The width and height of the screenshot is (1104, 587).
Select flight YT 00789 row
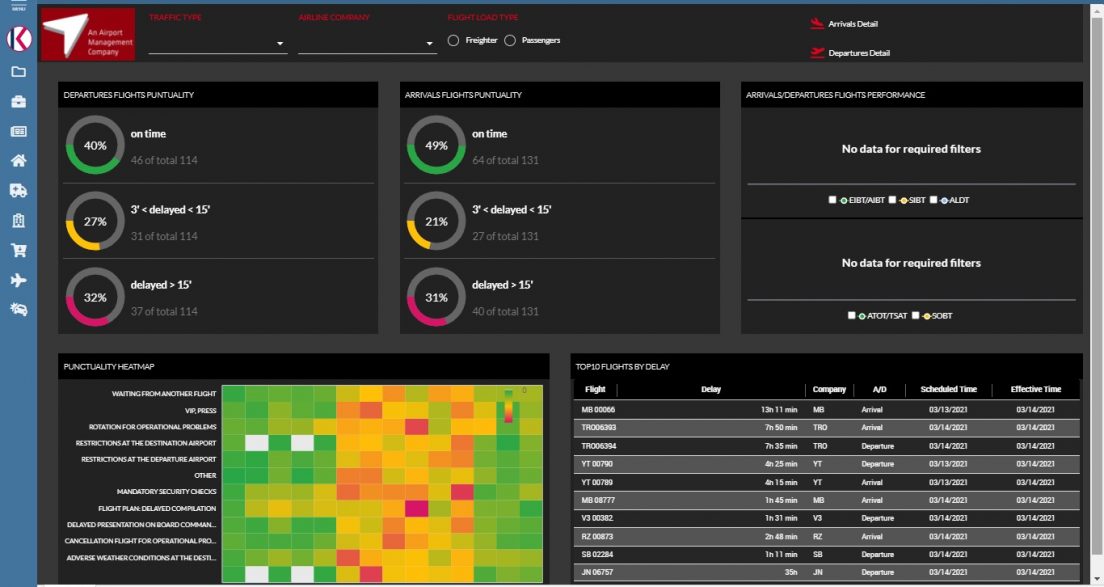tap(827, 482)
